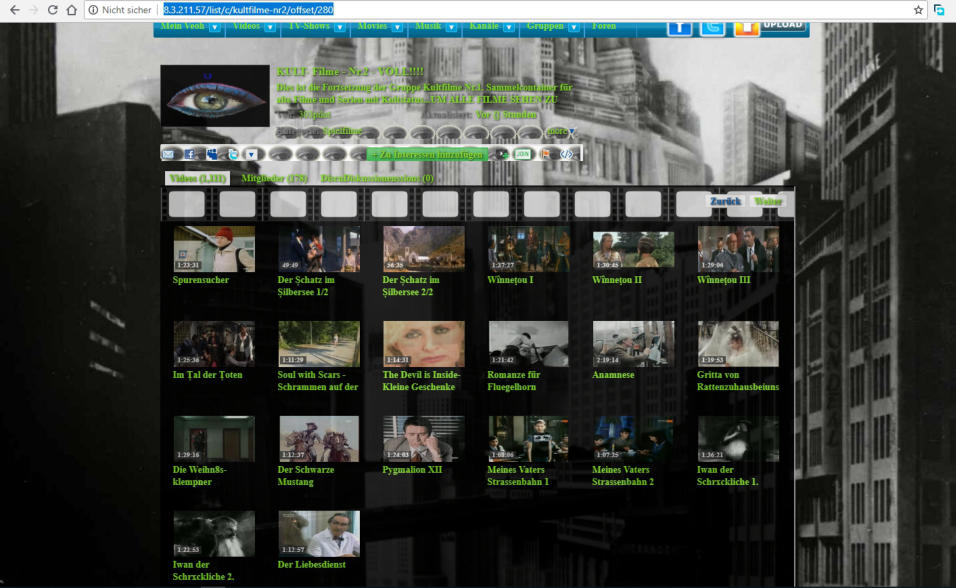Expand the TV-Shows dropdown arrow

click(340, 27)
